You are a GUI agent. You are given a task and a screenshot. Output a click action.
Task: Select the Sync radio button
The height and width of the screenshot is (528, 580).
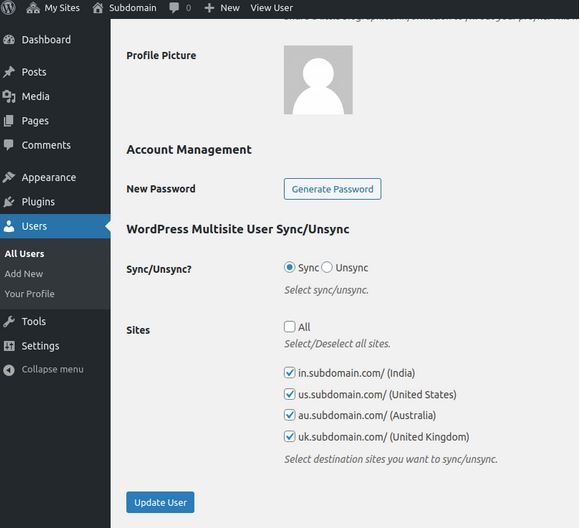[290, 267]
